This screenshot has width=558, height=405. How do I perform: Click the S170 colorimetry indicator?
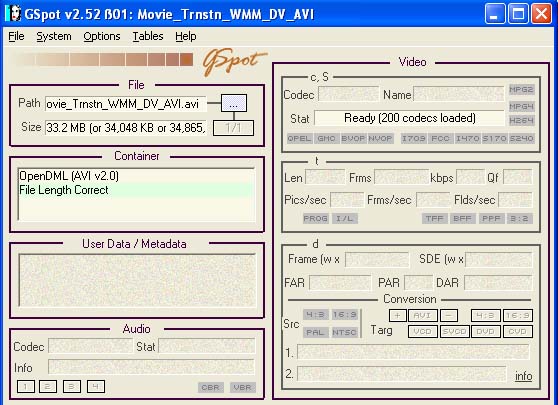pyautogui.click(x=494, y=138)
